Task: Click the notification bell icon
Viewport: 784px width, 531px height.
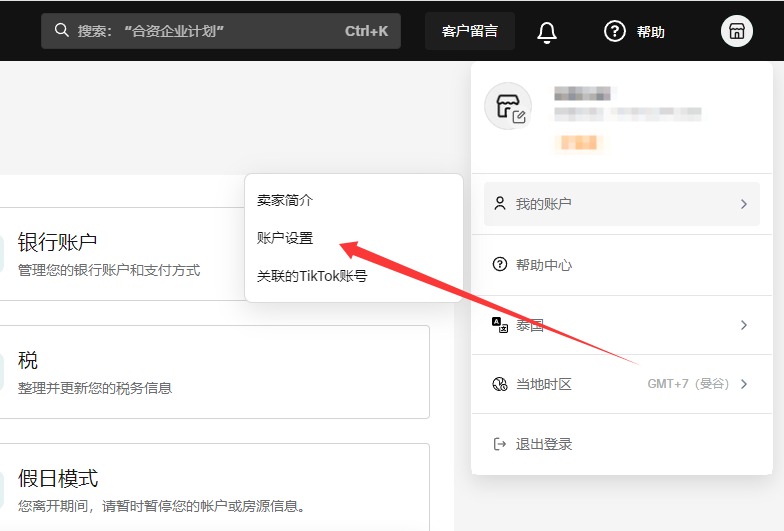Action: (x=547, y=32)
